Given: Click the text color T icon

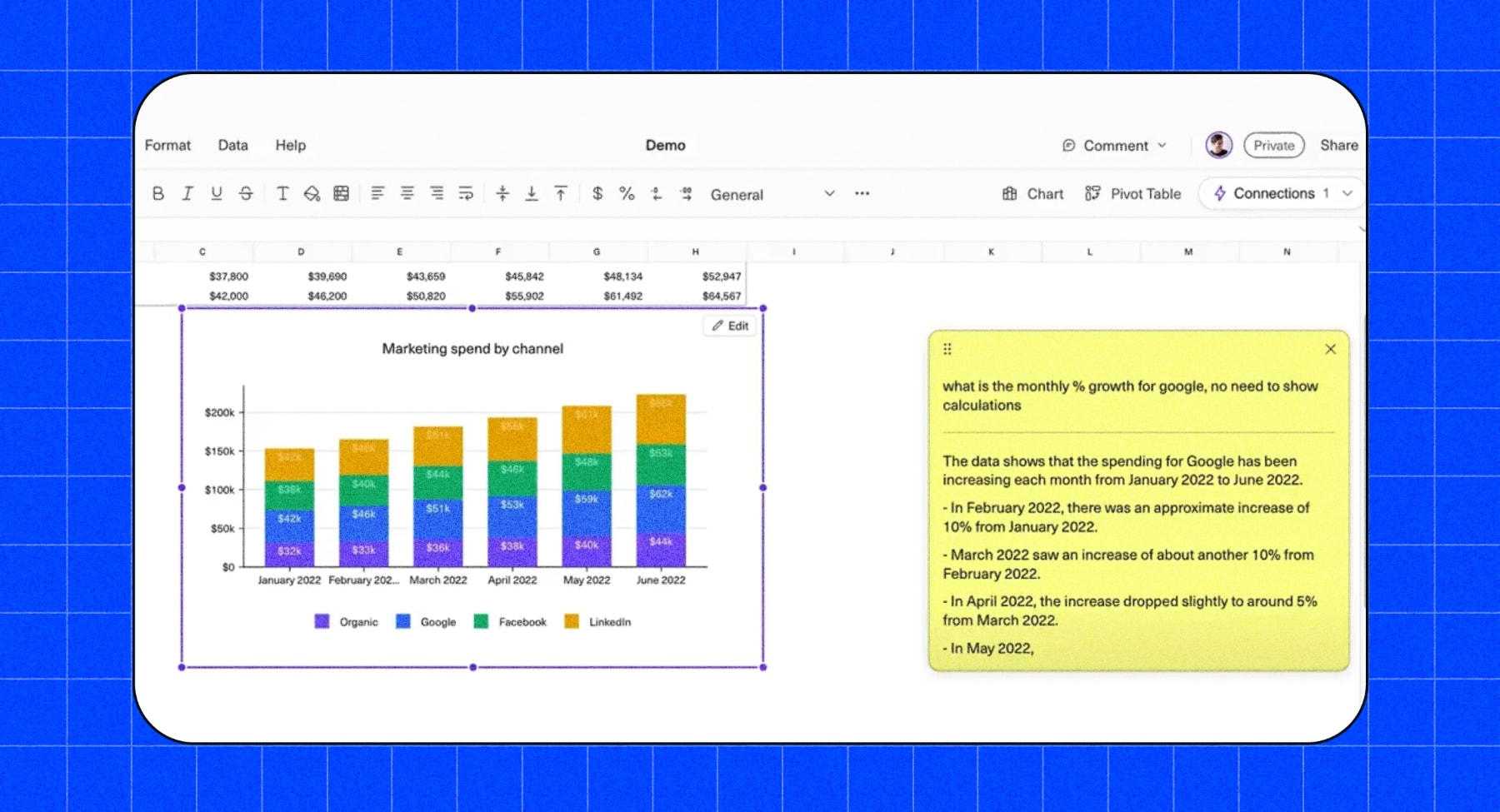Looking at the screenshot, I should 282,194.
